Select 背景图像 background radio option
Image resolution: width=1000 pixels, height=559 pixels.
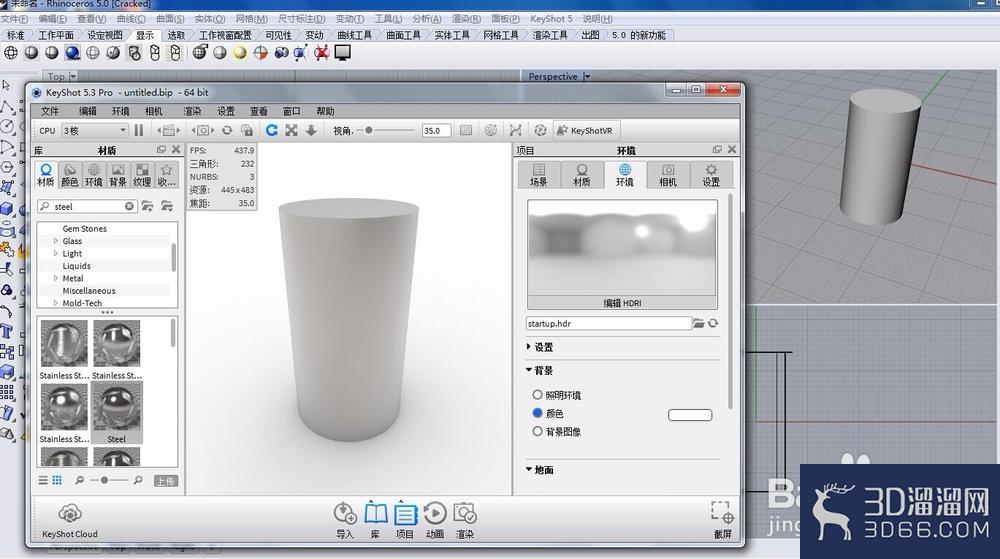click(x=538, y=432)
